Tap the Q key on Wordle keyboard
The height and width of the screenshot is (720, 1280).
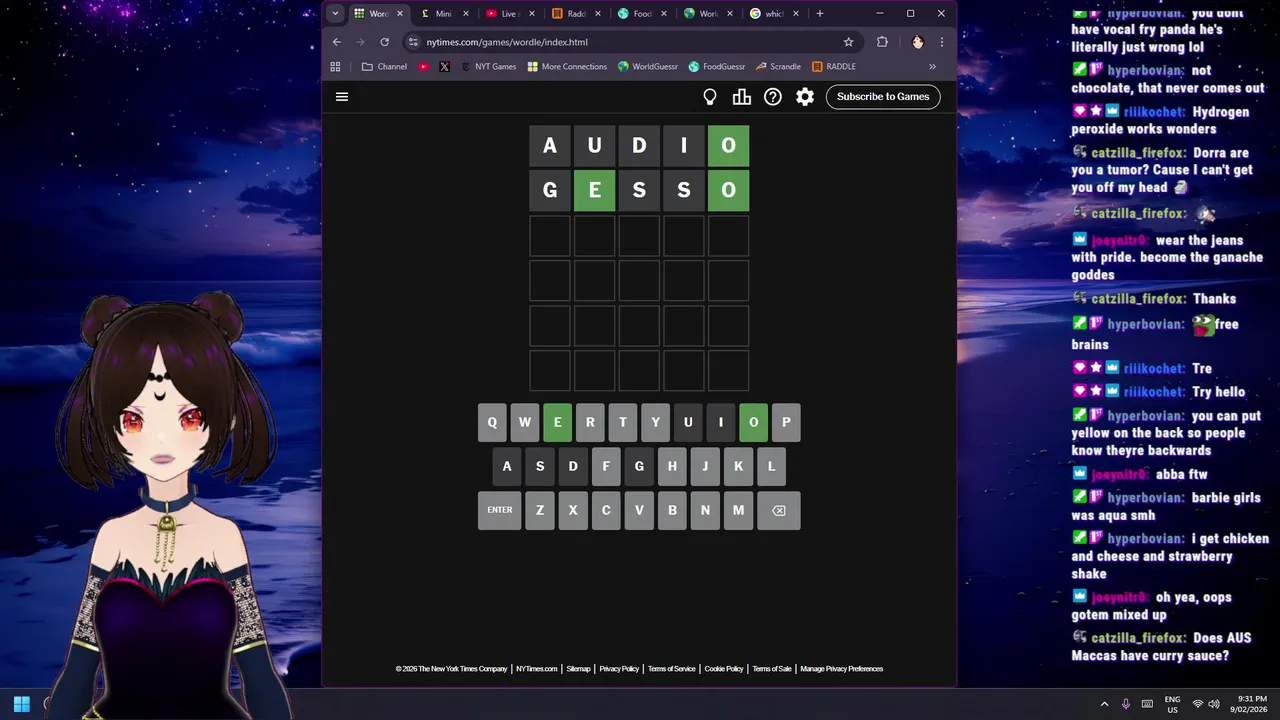point(492,422)
